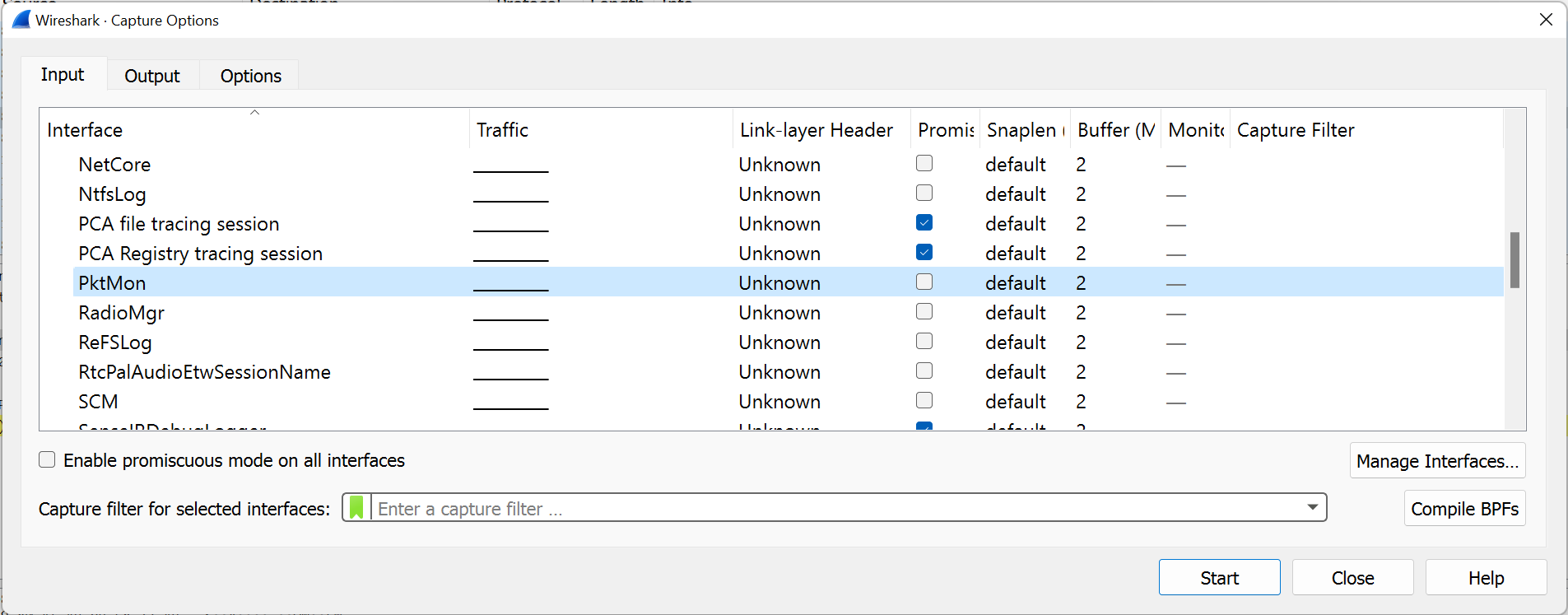Open the Output tab
The image size is (1568, 615).
coord(152,76)
